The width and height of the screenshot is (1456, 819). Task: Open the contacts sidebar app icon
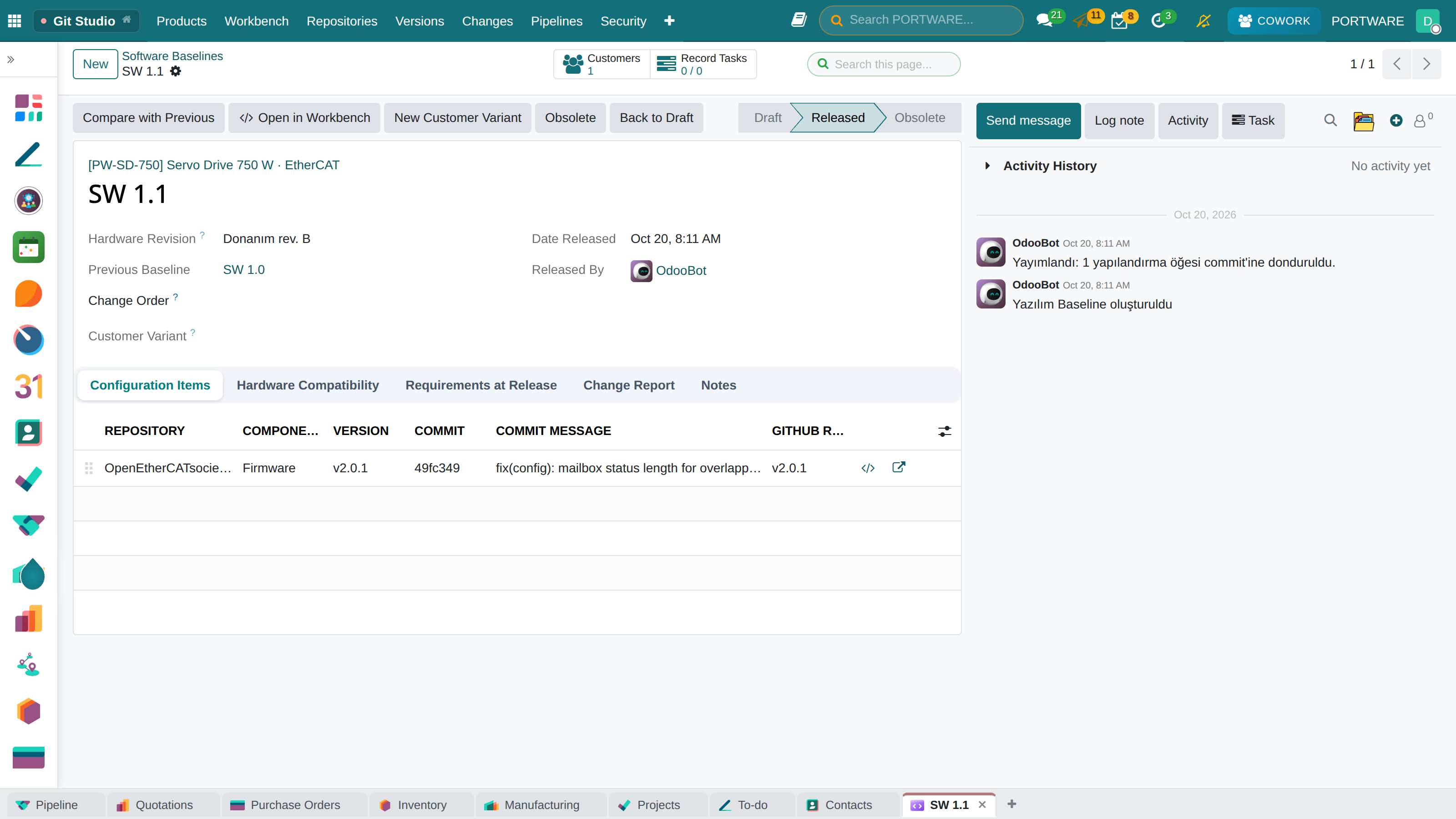pos(29,433)
